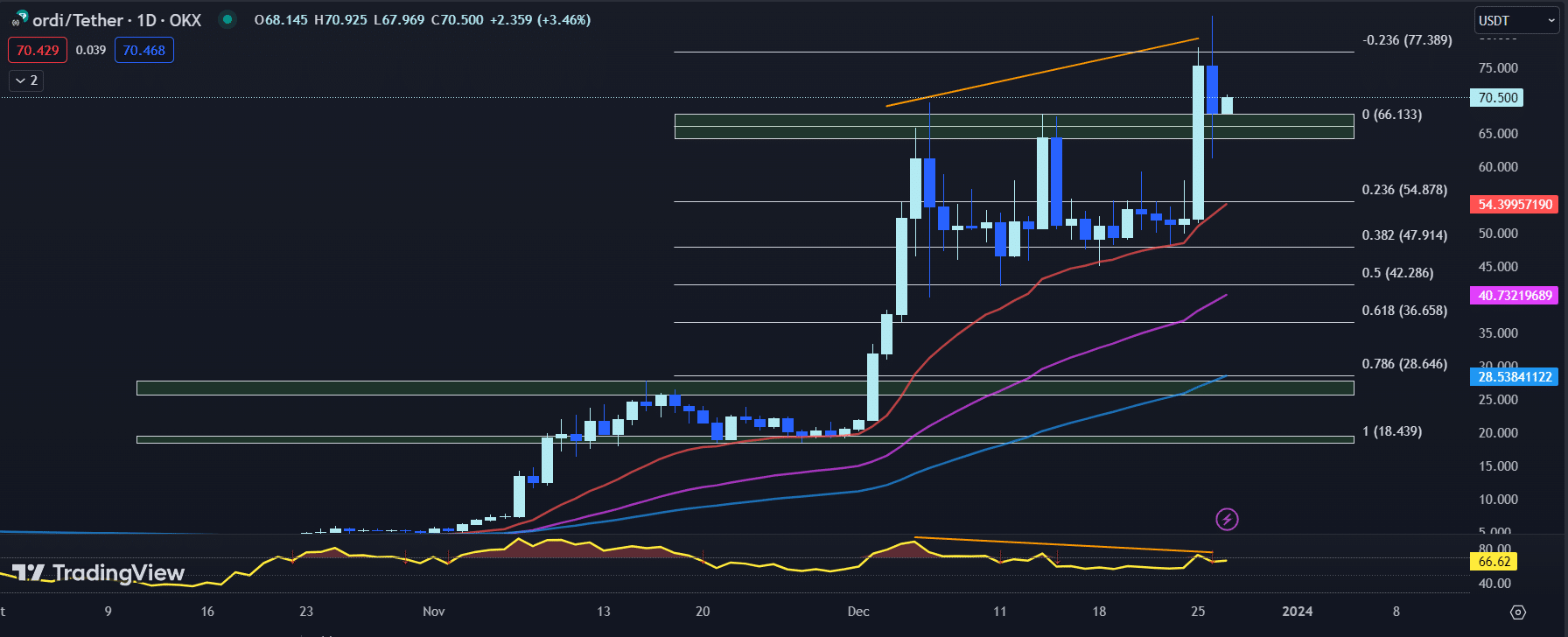Viewport: 1568px width, 637px height.
Task: Click the 10.000 price scale label
Action: 1498,500
